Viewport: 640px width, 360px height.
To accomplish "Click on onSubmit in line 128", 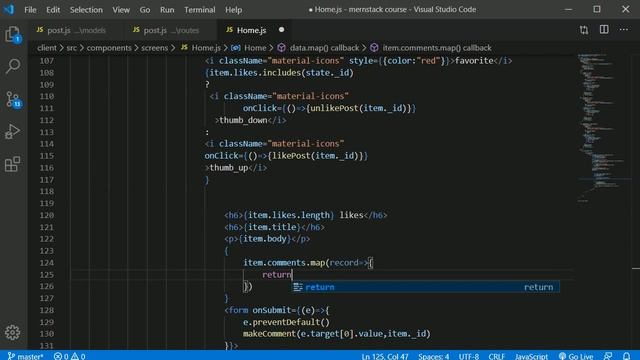I will (271, 310).
